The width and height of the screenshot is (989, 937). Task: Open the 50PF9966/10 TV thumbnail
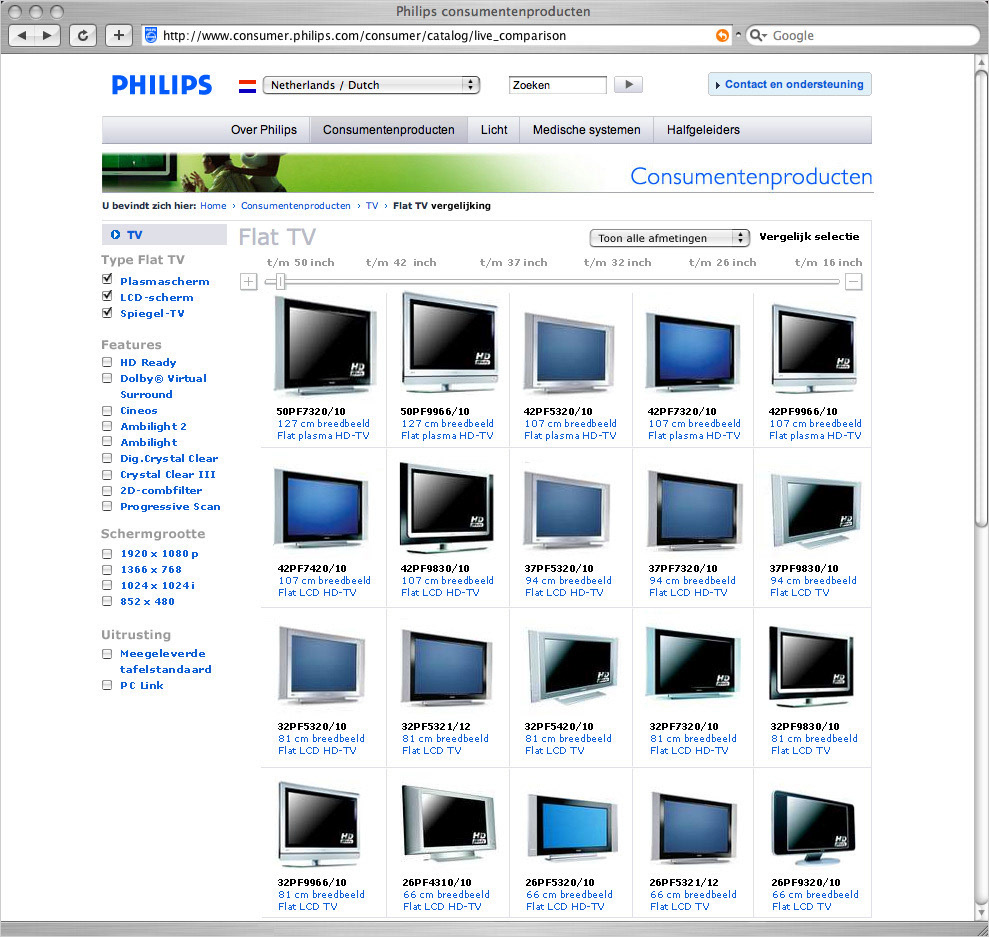point(449,342)
